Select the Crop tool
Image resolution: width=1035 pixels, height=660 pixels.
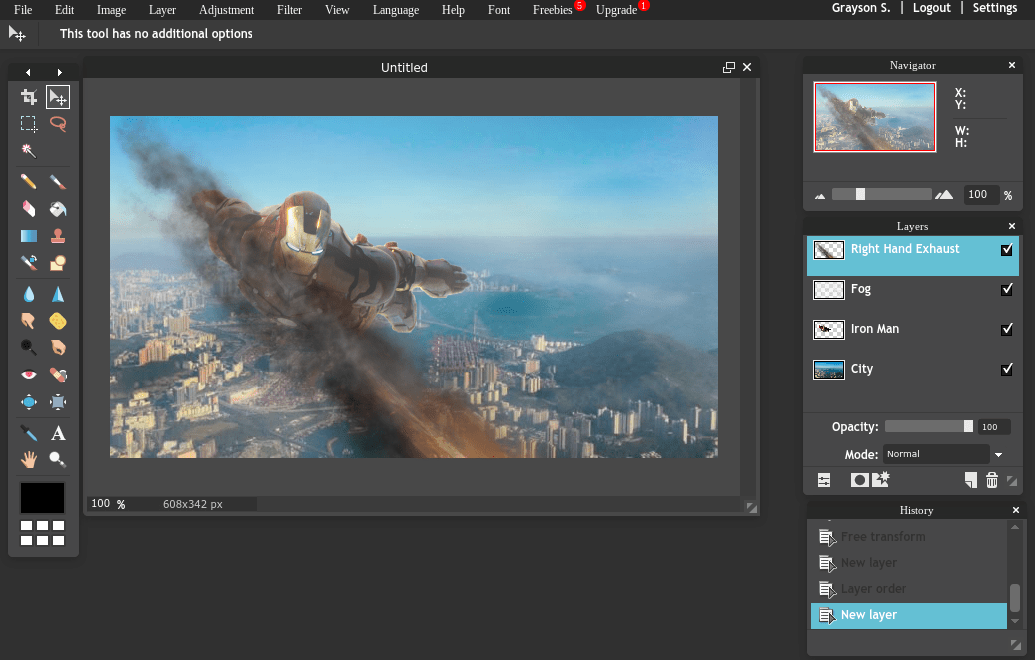[28, 97]
